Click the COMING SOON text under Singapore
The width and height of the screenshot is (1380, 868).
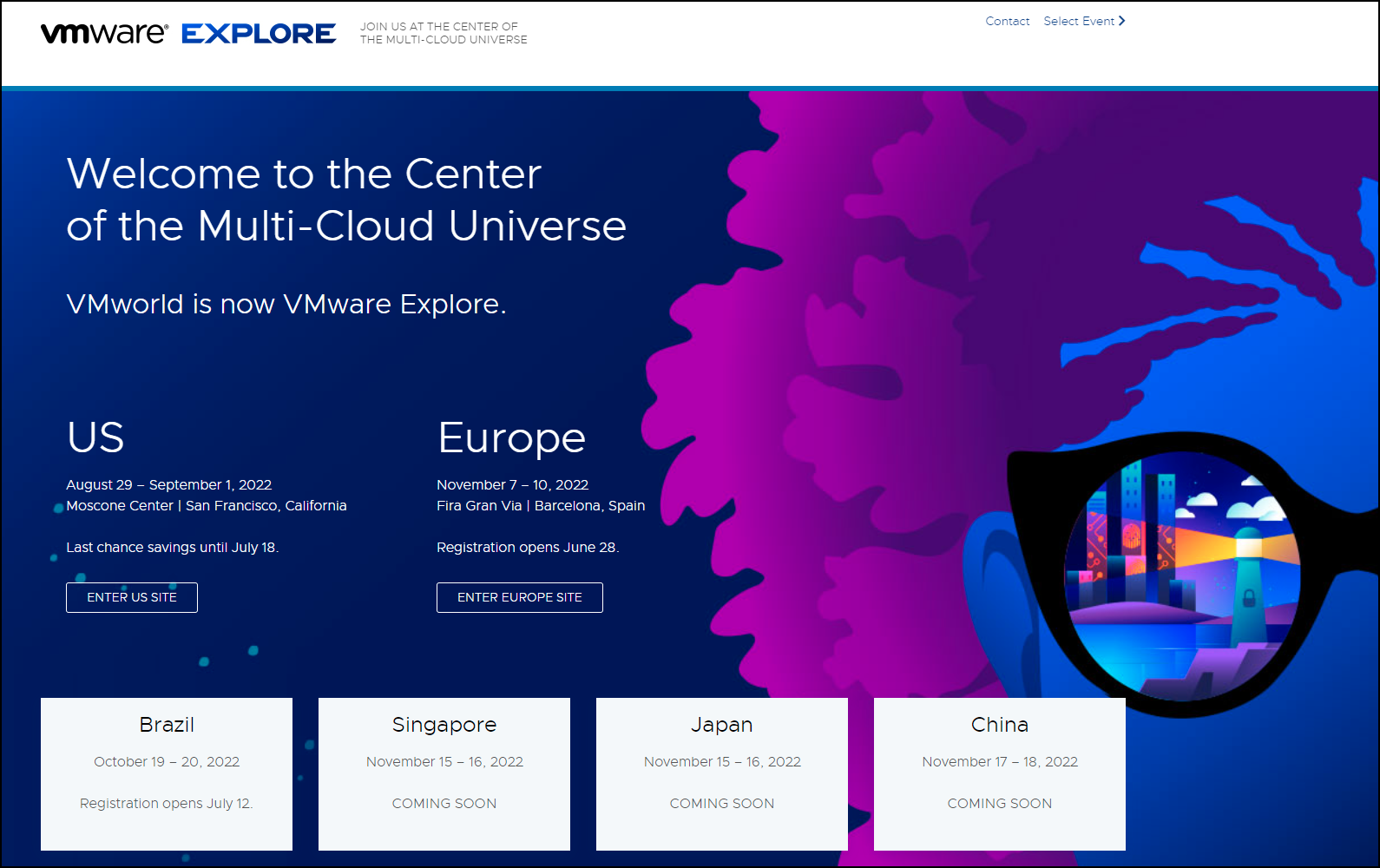coord(444,803)
